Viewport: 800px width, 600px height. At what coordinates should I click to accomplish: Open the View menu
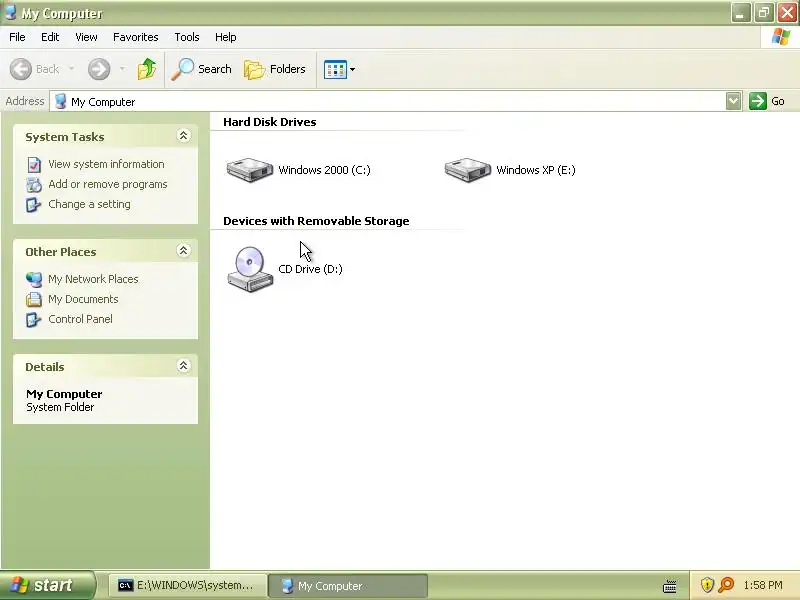tap(86, 37)
